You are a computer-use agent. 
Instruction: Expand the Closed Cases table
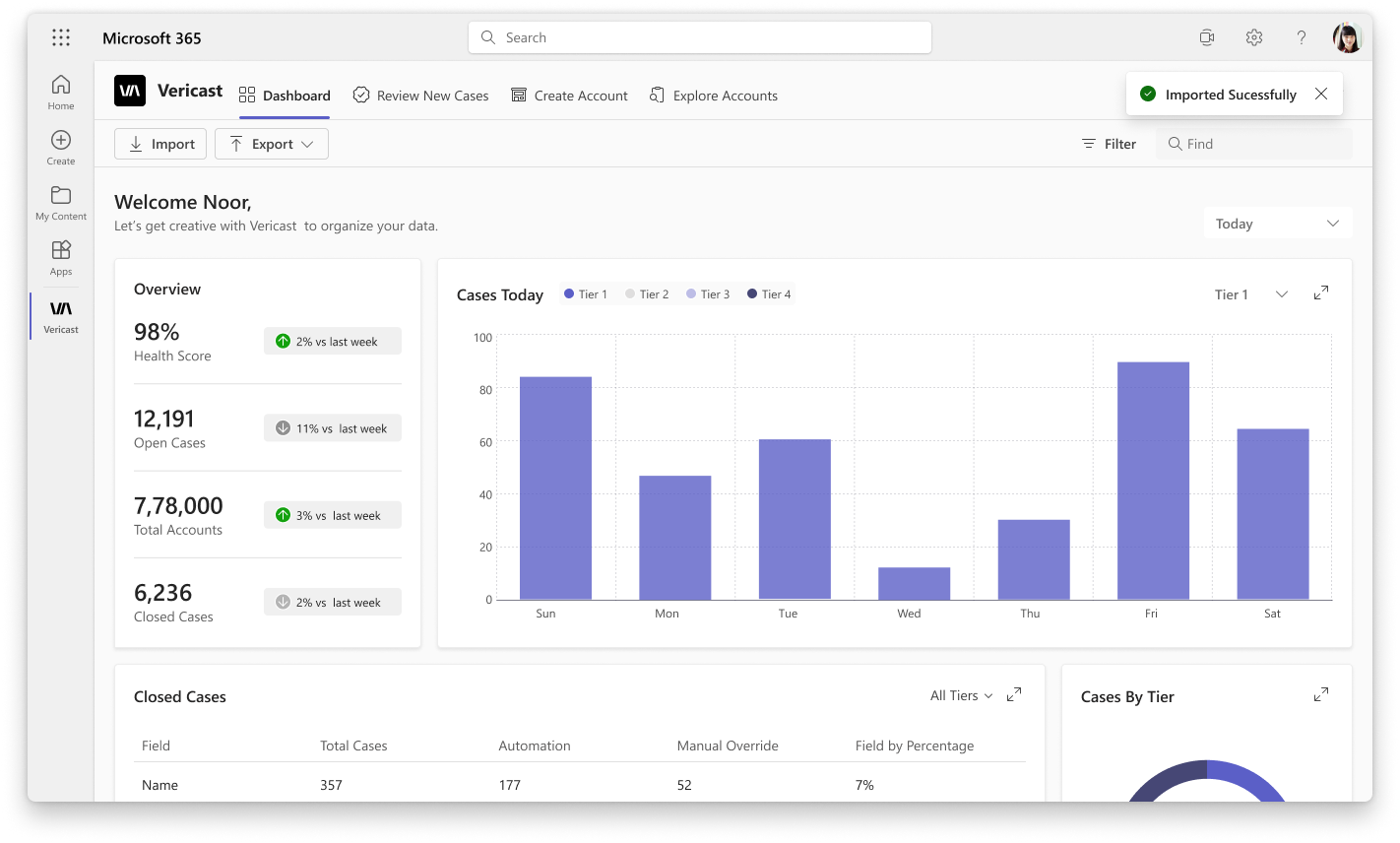(x=1014, y=694)
